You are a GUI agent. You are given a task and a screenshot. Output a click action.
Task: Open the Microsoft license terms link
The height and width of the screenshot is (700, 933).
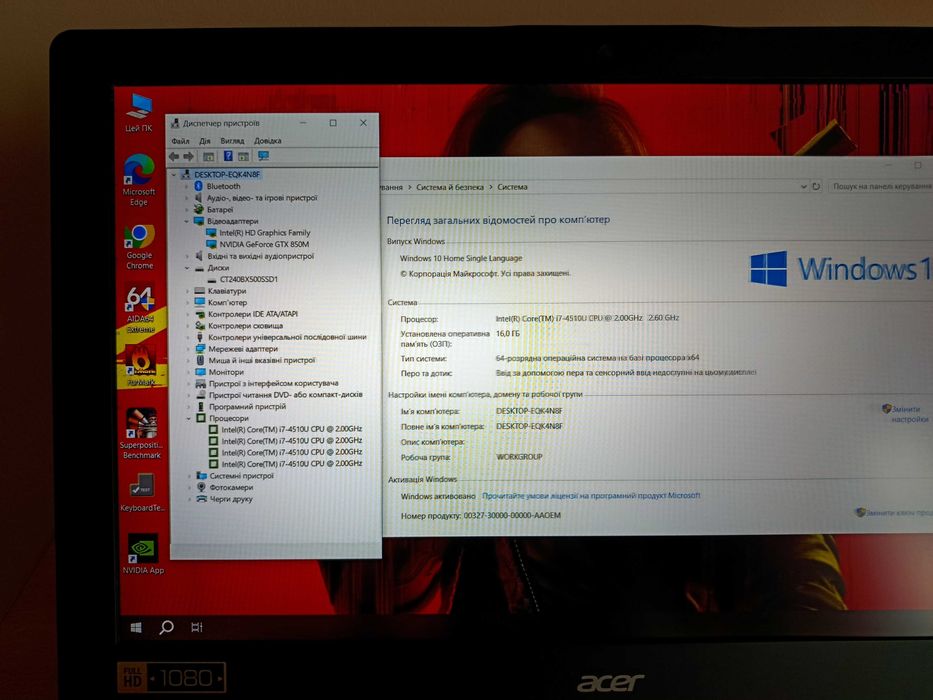click(591, 495)
